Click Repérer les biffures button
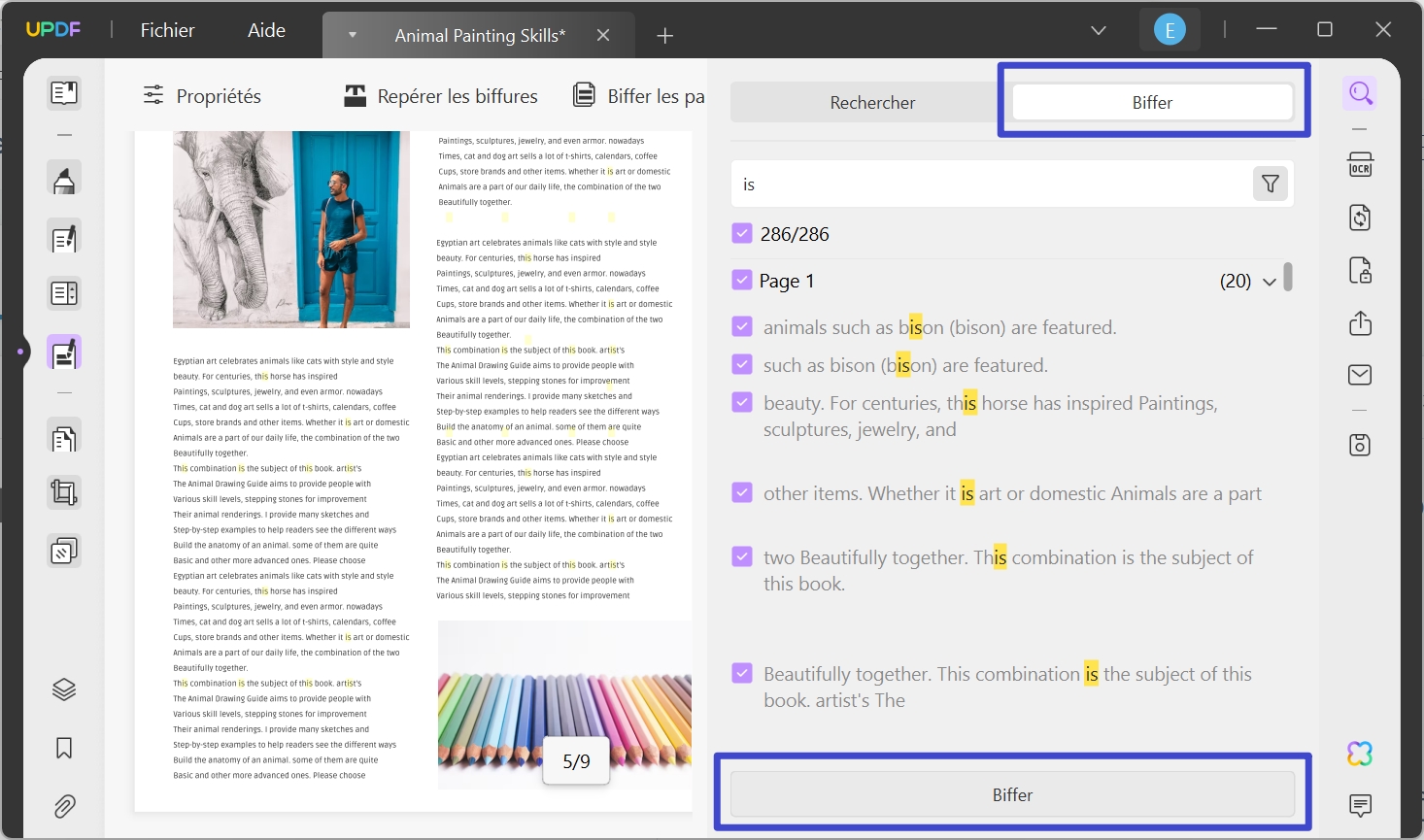The height and width of the screenshot is (840, 1424). pos(441,96)
